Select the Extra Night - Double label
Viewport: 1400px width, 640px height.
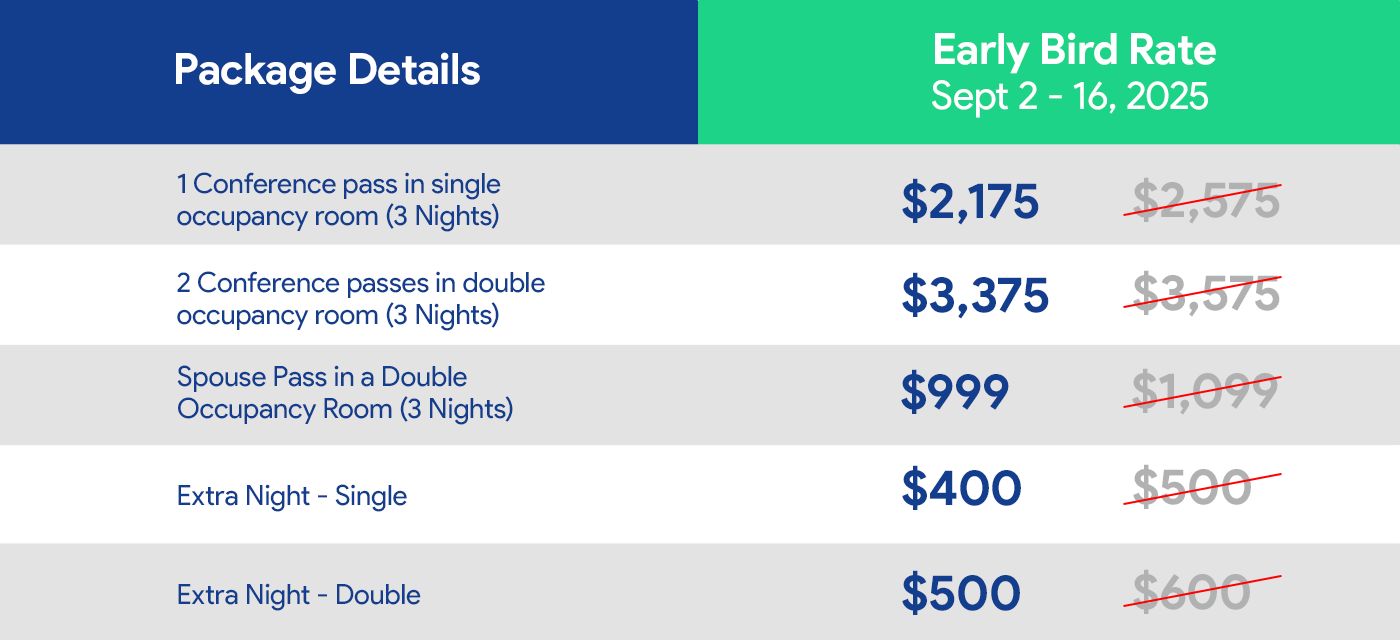click(x=299, y=595)
